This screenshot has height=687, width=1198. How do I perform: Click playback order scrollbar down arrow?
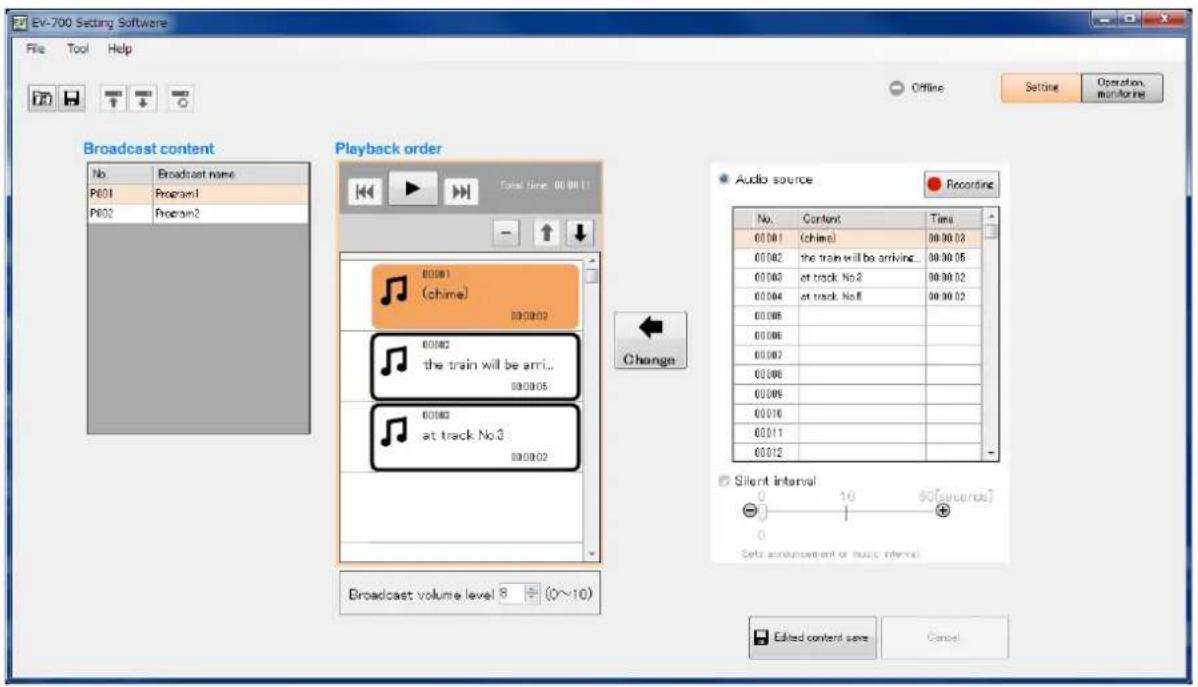pos(592,553)
